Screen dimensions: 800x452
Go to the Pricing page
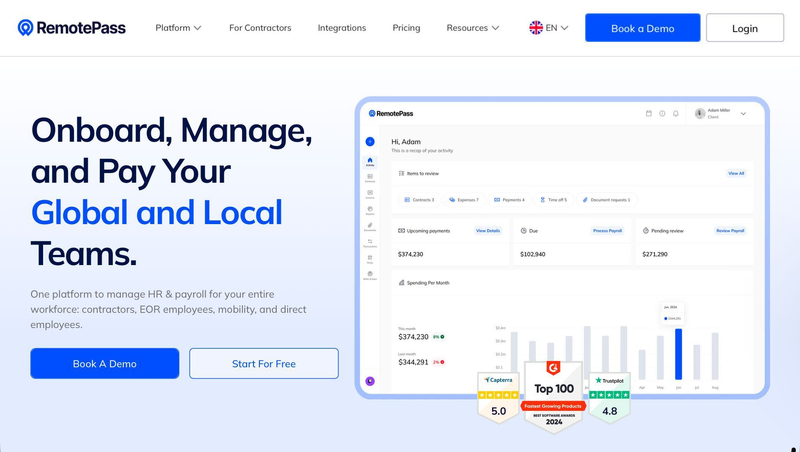pyautogui.click(x=406, y=28)
